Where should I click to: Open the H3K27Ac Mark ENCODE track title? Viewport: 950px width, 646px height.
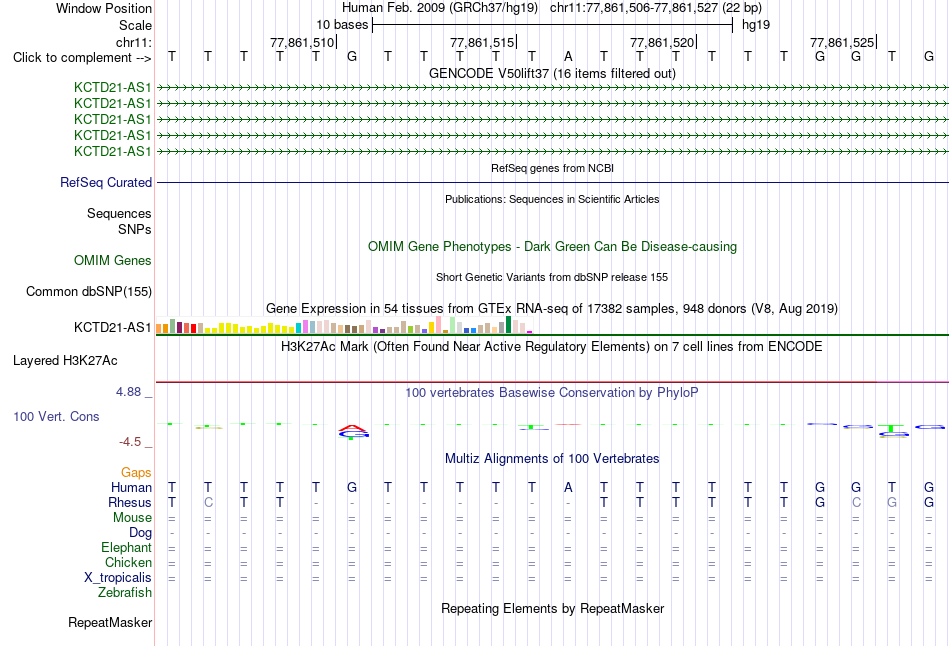click(552, 347)
